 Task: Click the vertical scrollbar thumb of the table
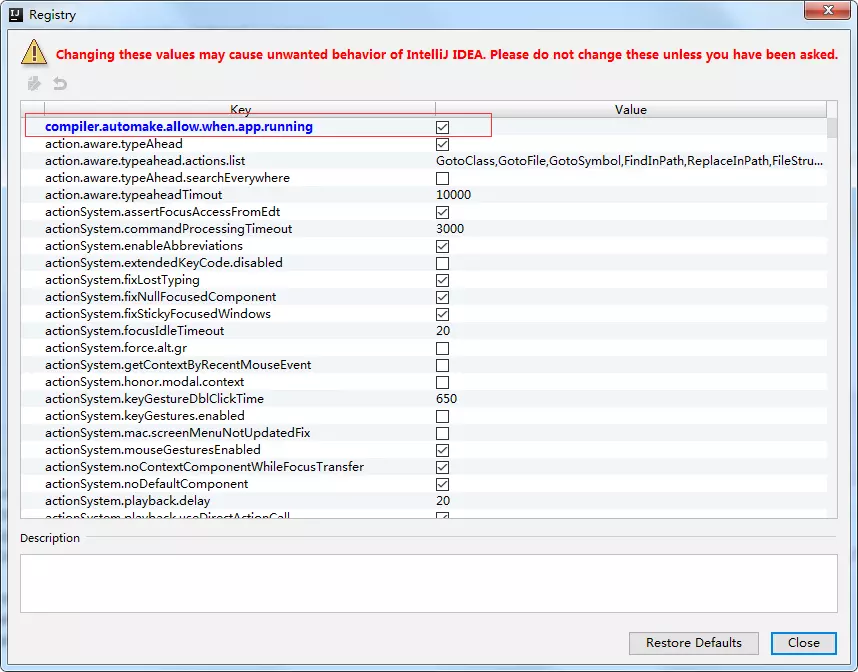pos(832,128)
